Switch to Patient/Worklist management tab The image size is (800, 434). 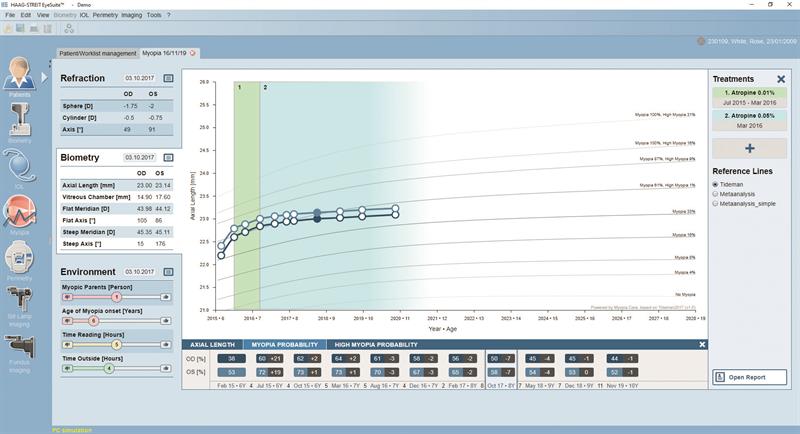97,53
